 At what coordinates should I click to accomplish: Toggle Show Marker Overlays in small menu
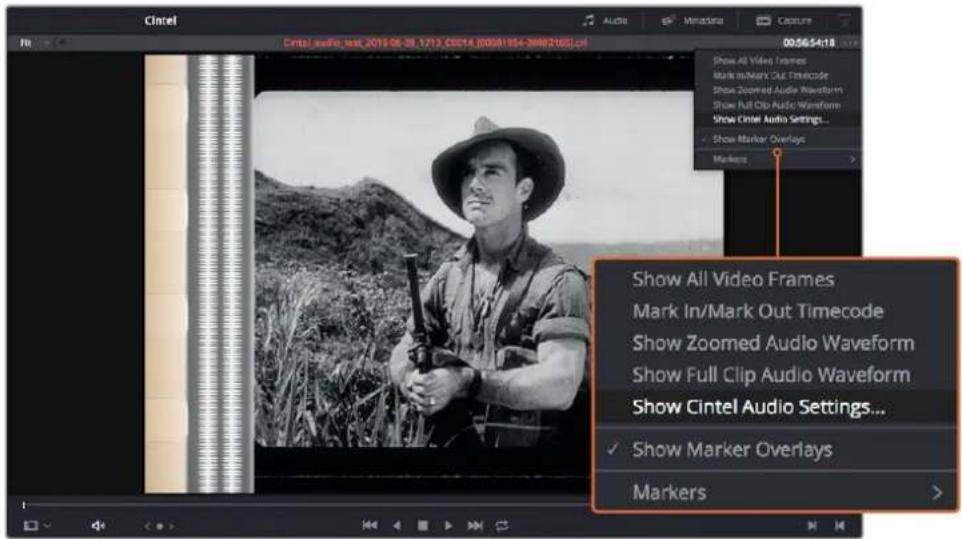[758, 139]
